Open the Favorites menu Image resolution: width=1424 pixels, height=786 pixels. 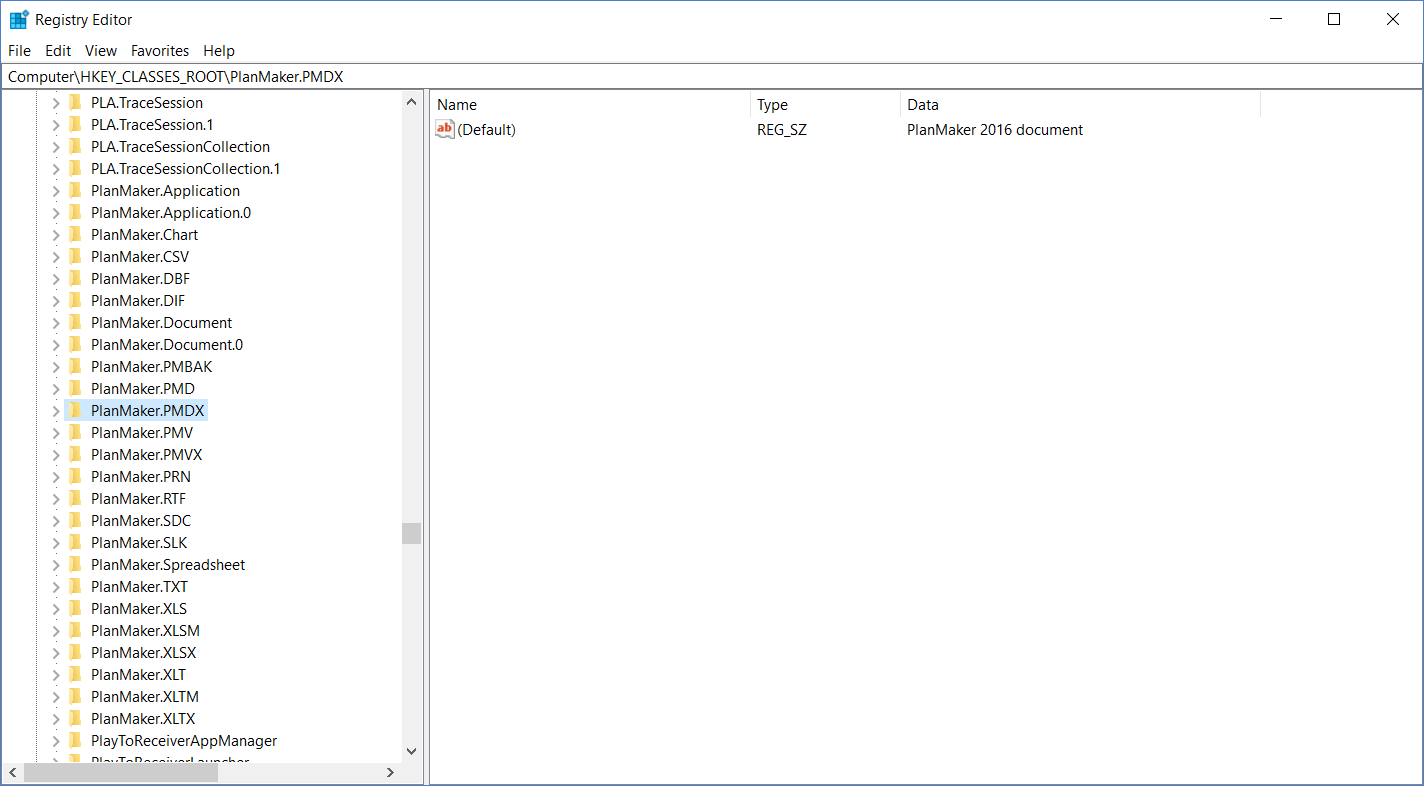pyautogui.click(x=160, y=51)
